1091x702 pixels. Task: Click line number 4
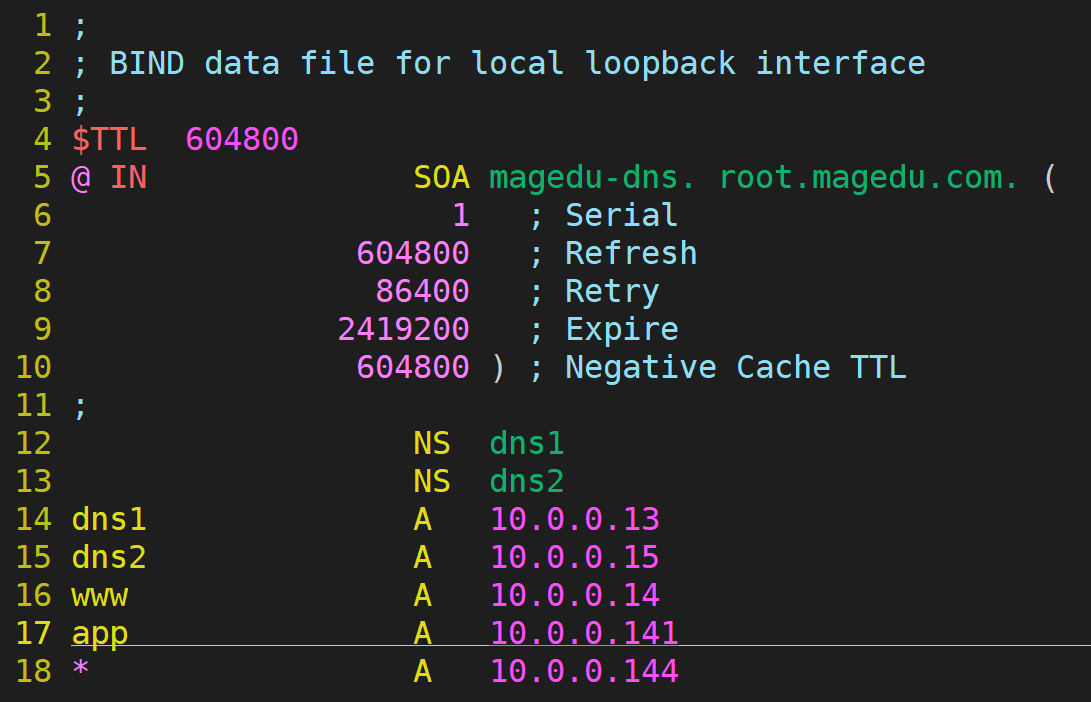42,139
